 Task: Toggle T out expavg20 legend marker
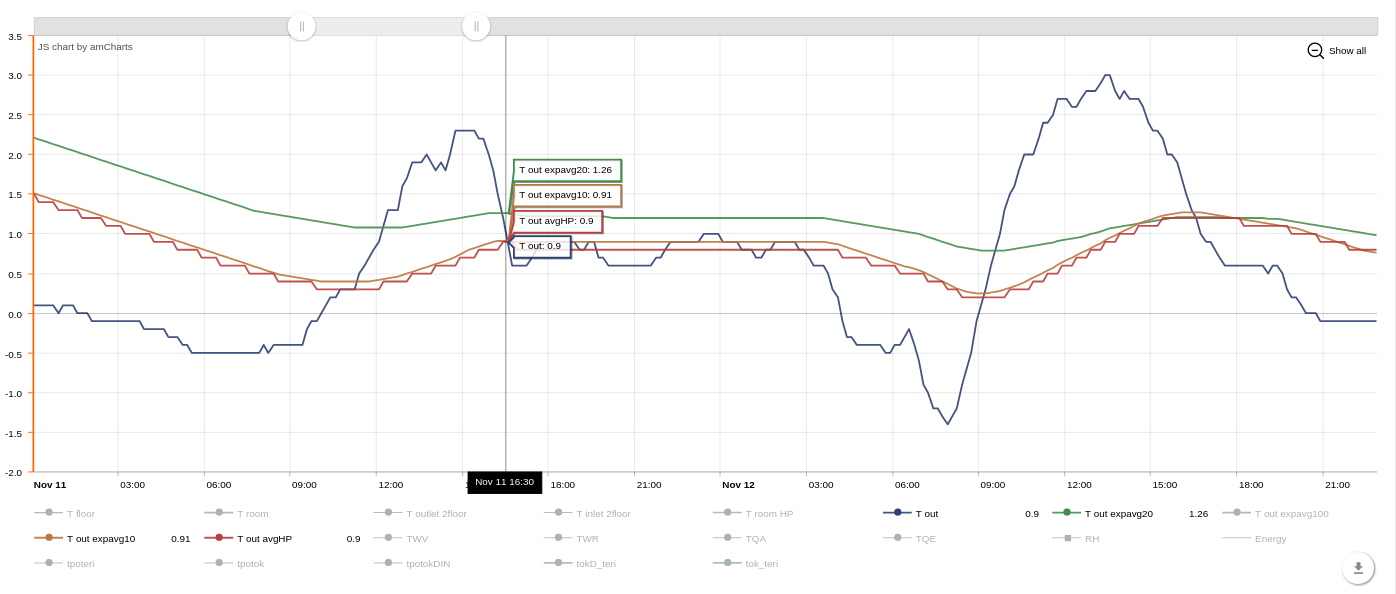[x=1067, y=513]
